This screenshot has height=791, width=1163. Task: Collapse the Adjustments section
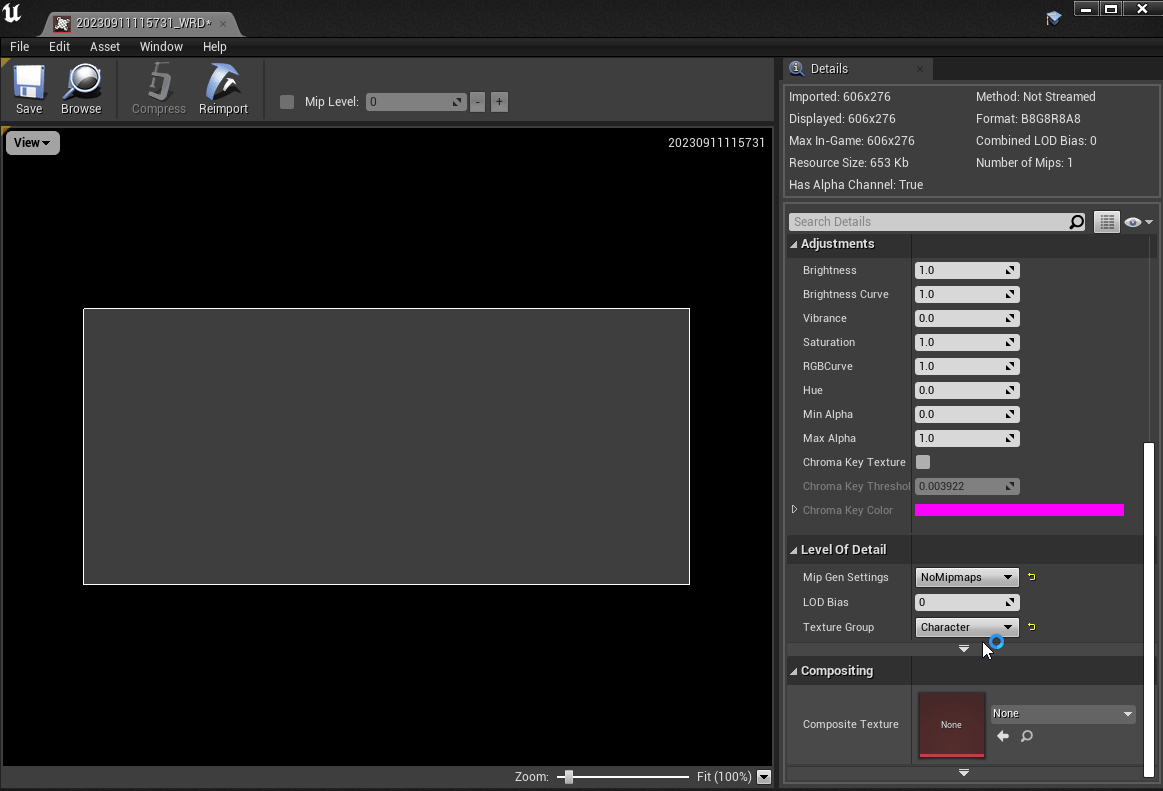point(794,245)
